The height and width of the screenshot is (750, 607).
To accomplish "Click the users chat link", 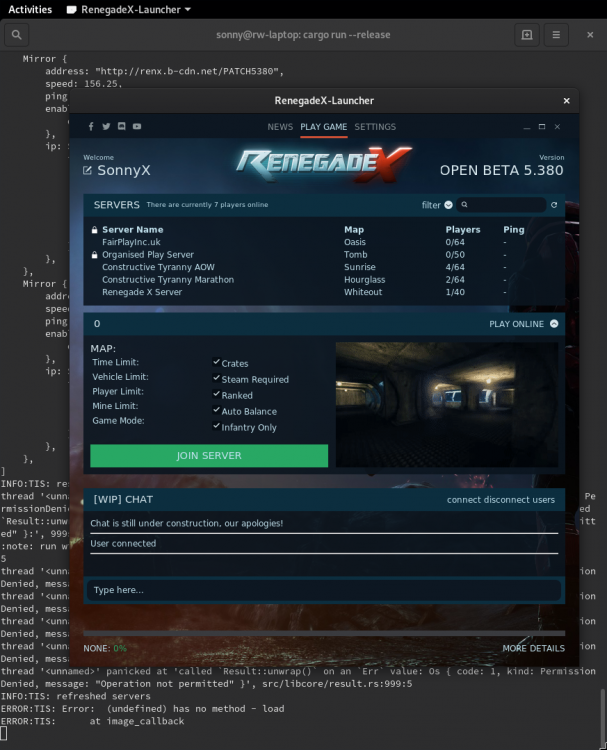I will [x=546, y=500].
